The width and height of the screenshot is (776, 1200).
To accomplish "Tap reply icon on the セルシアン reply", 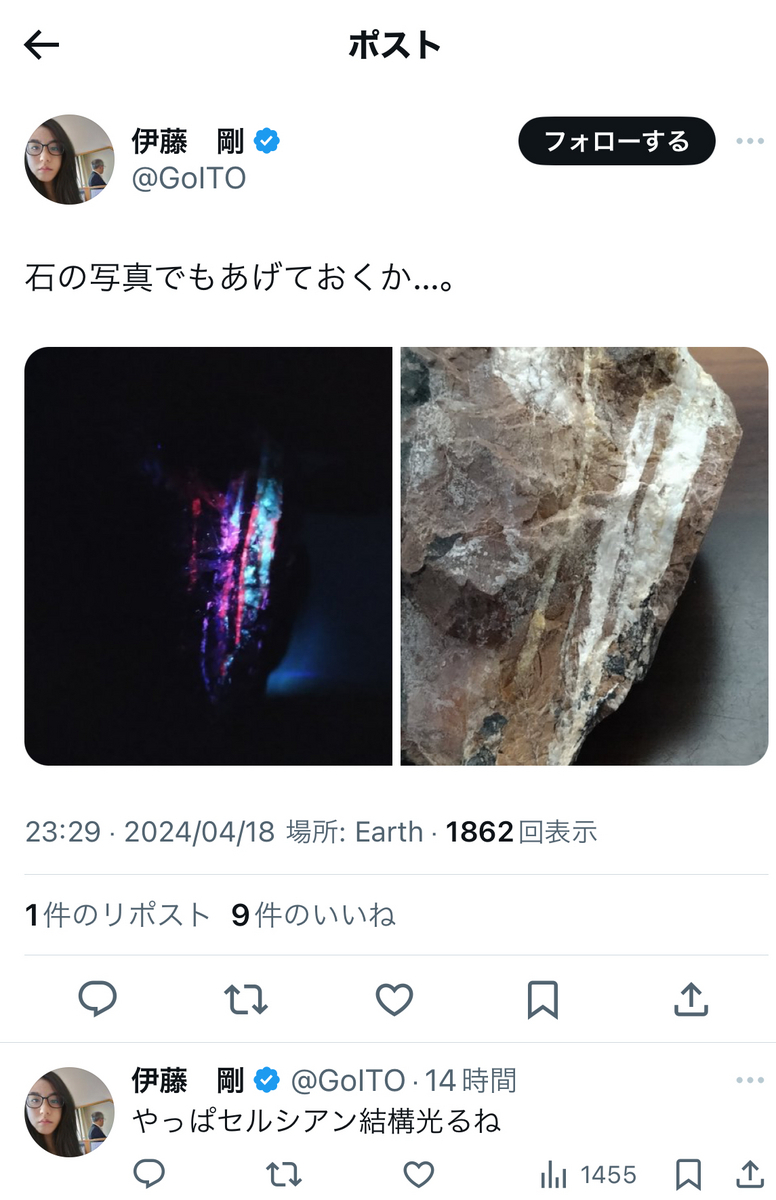I will (148, 1173).
